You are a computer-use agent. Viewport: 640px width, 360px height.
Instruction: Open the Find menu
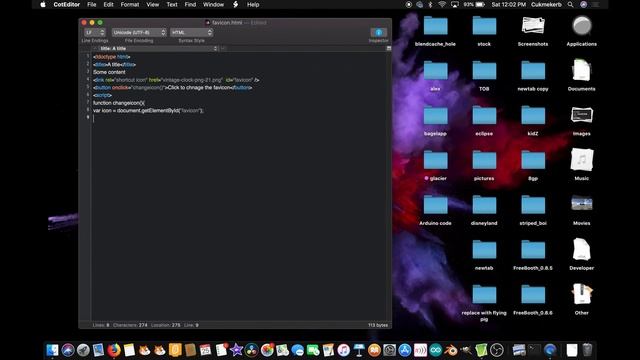coord(190,4)
